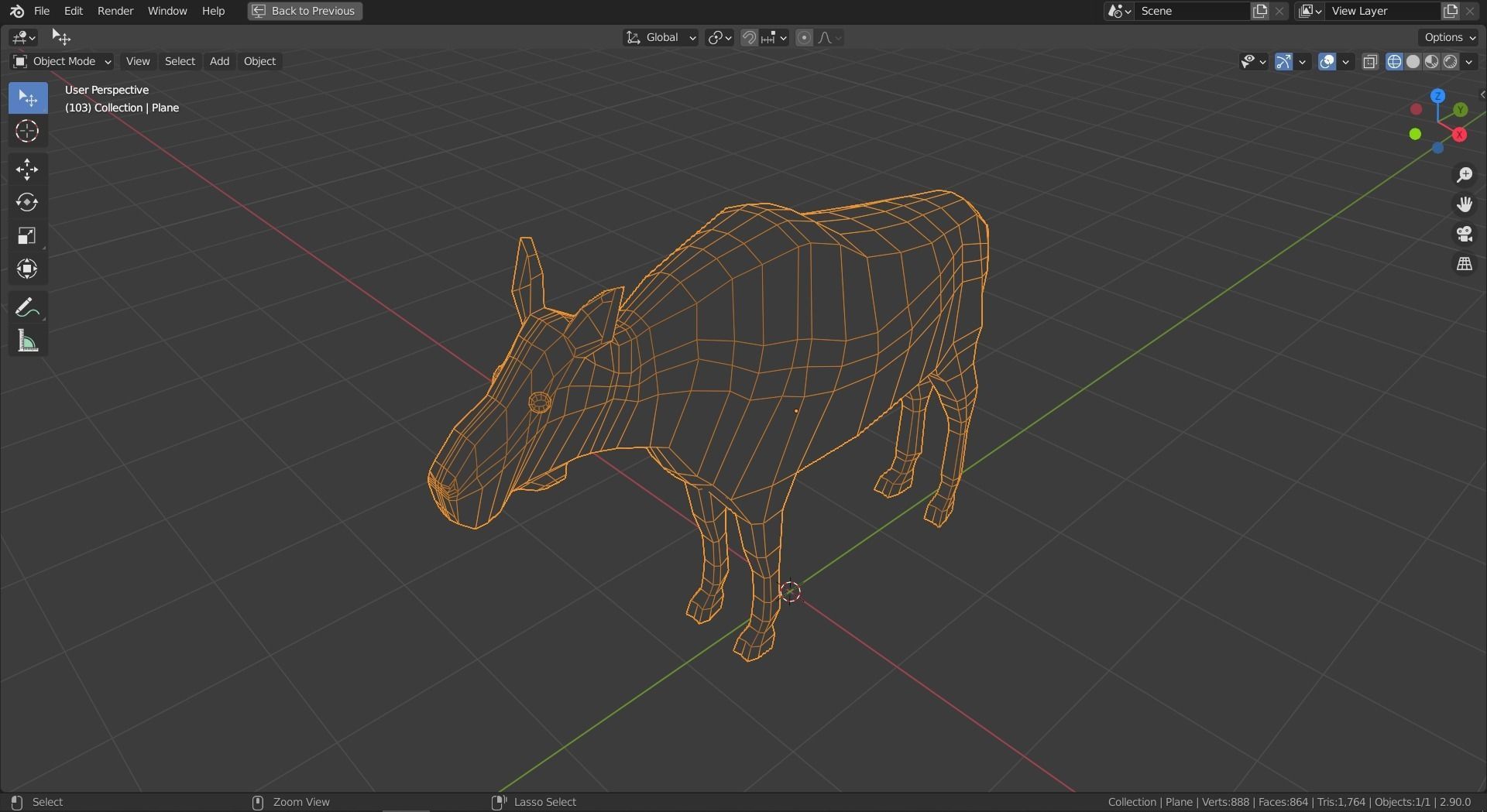Pick the Rotate tool
The height and width of the screenshot is (812, 1487).
pyautogui.click(x=28, y=203)
